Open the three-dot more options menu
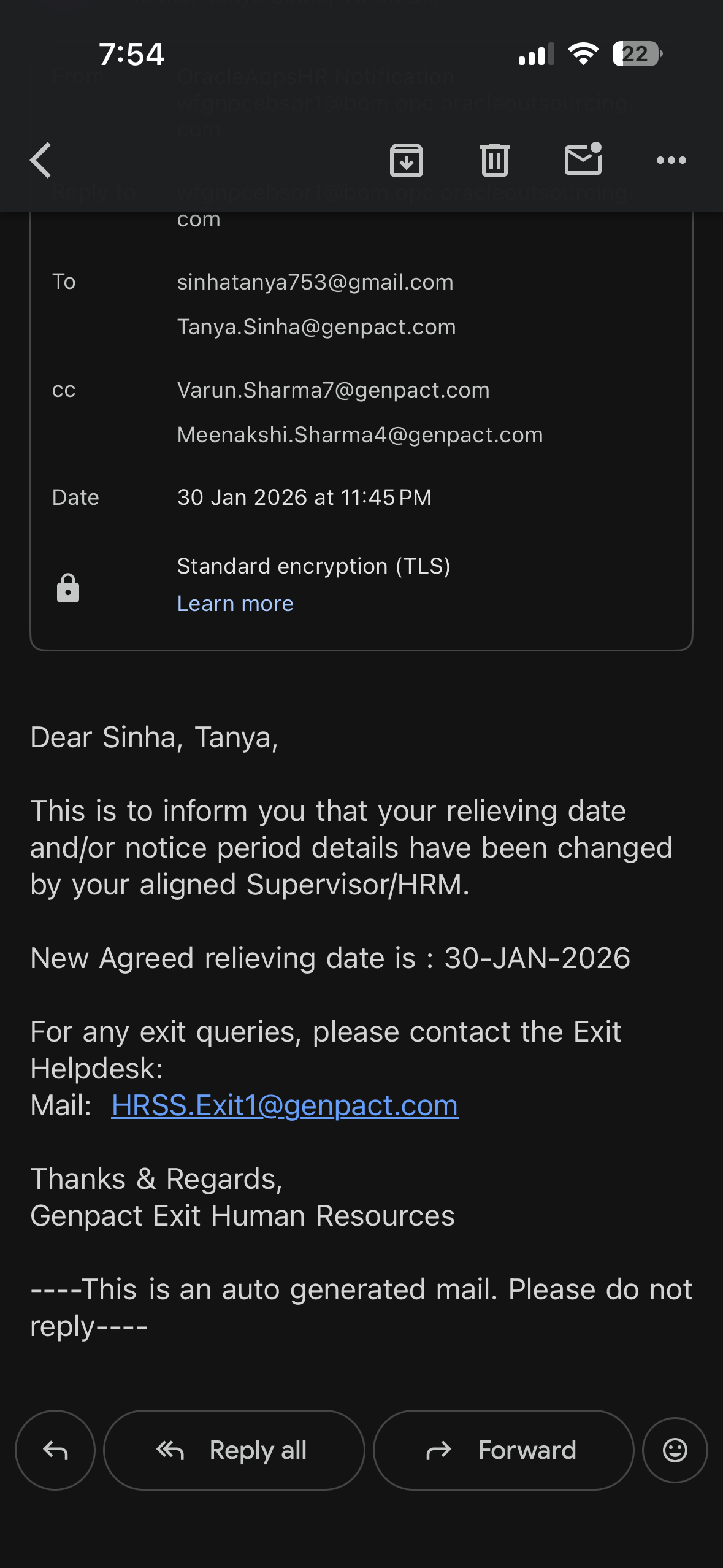 [x=671, y=160]
